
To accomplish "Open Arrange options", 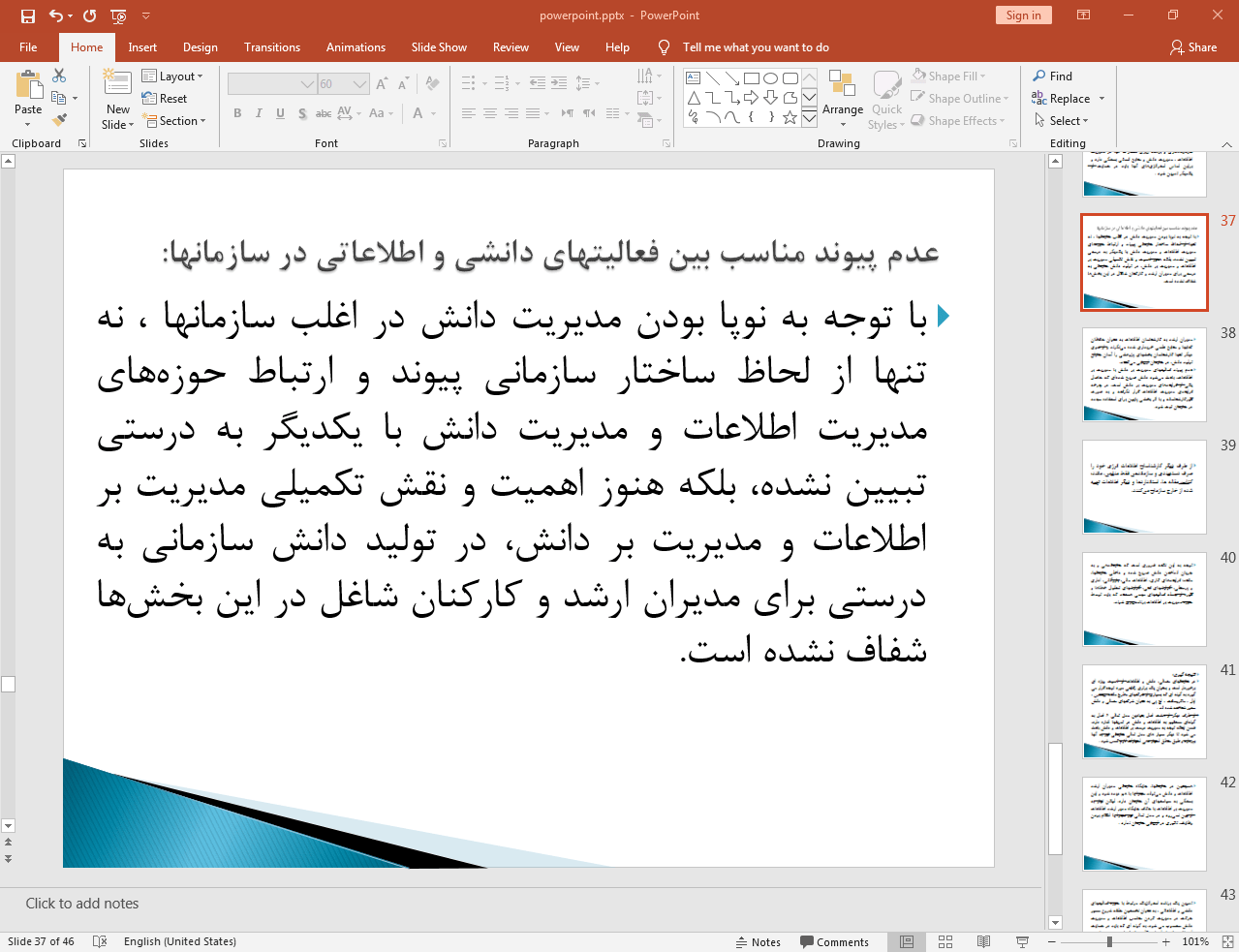I will coord(843,99).
